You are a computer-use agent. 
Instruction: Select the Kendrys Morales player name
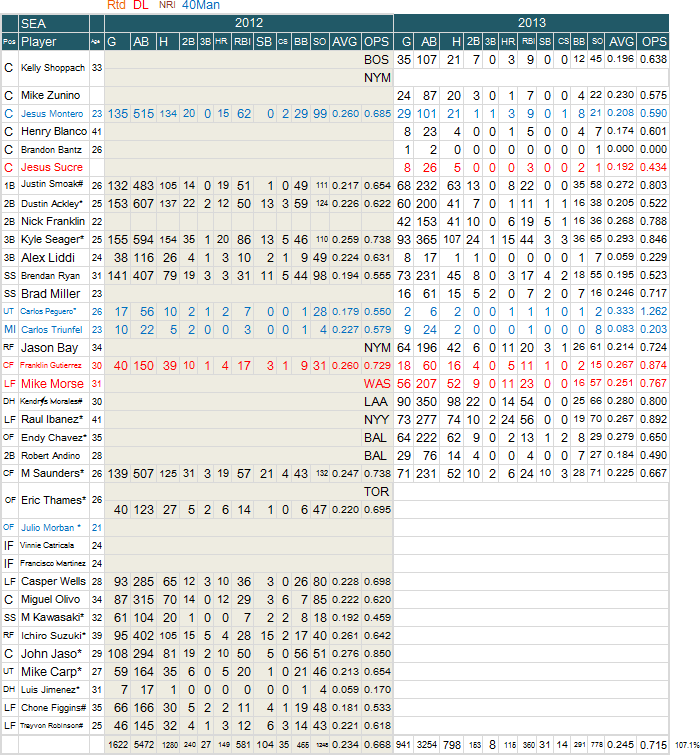click(x=51, y=401)
